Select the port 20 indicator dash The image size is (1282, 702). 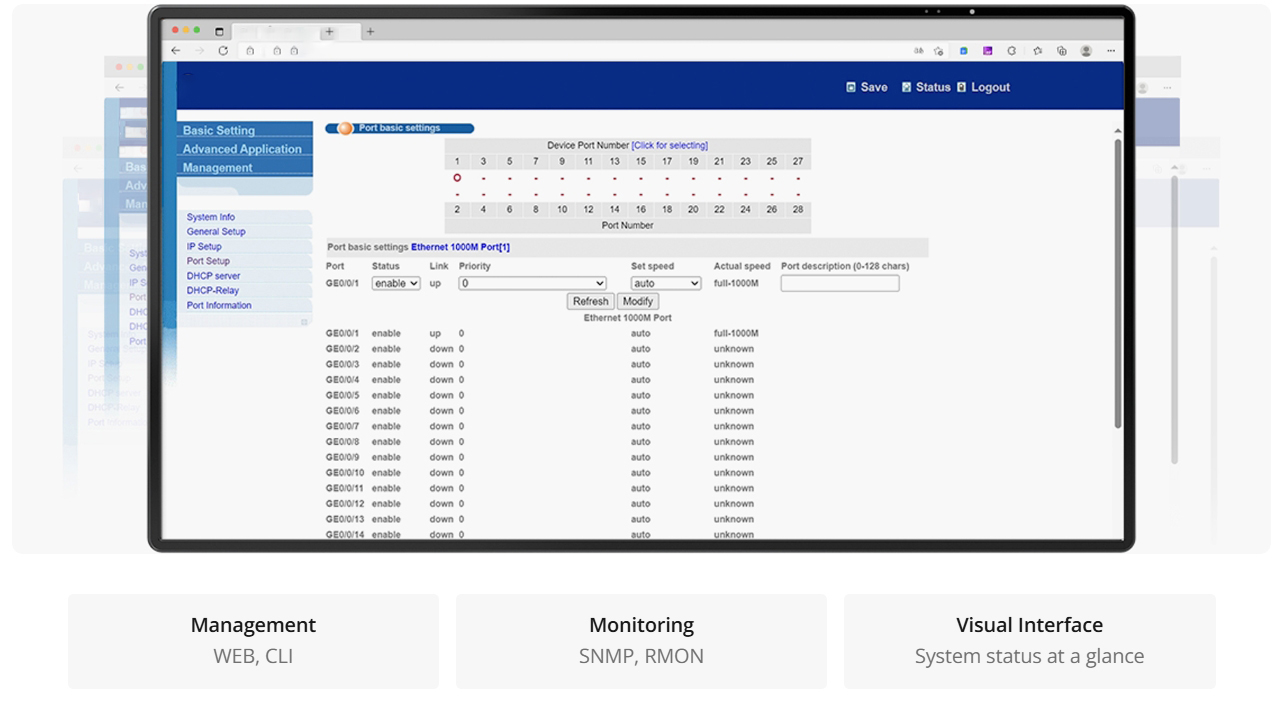693,195
